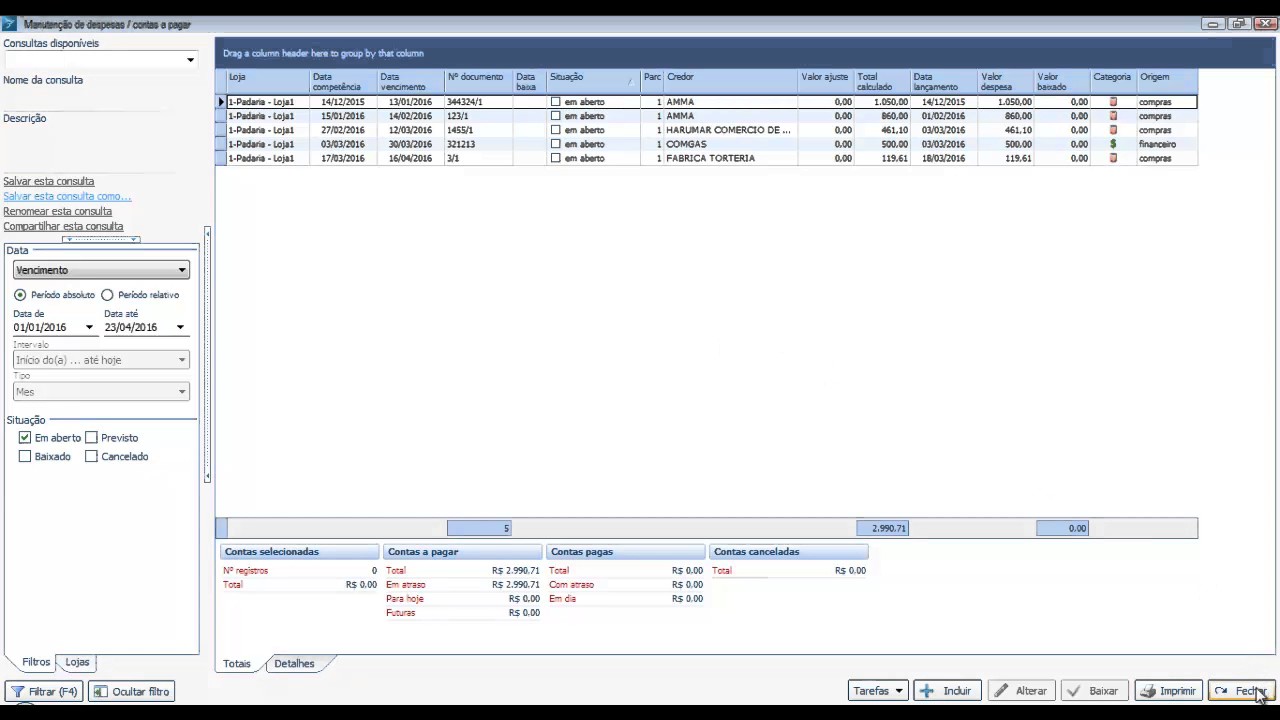
Task: Click the Alterar button
Action: coord(1021,691)
